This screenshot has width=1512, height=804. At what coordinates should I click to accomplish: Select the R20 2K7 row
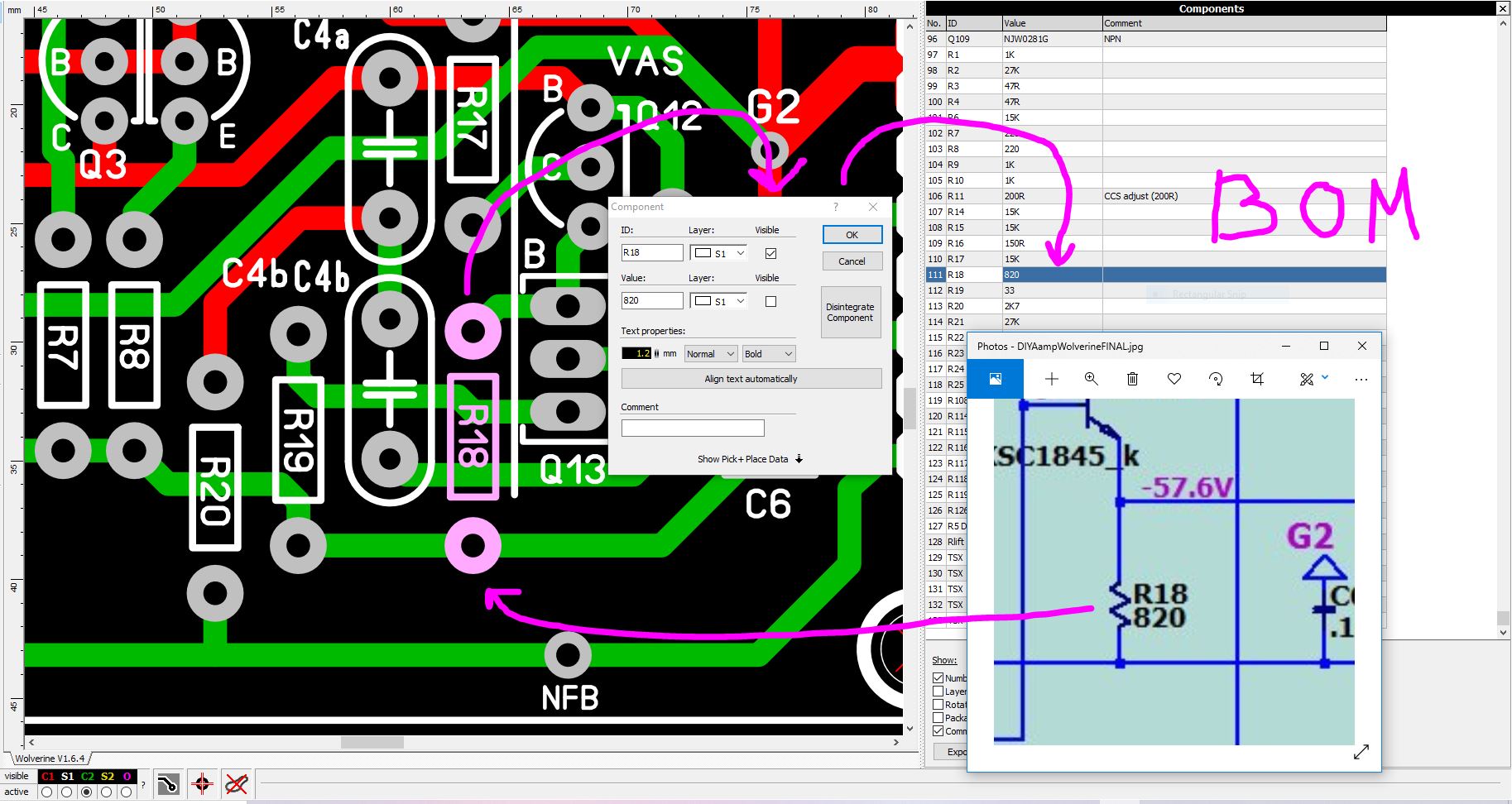(1156, 306)
